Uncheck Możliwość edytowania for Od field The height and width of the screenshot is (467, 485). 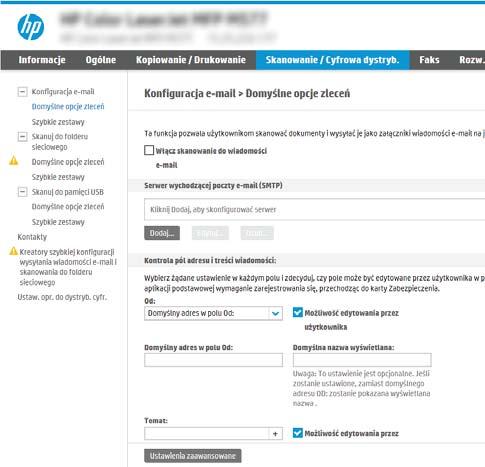point(298,312)
